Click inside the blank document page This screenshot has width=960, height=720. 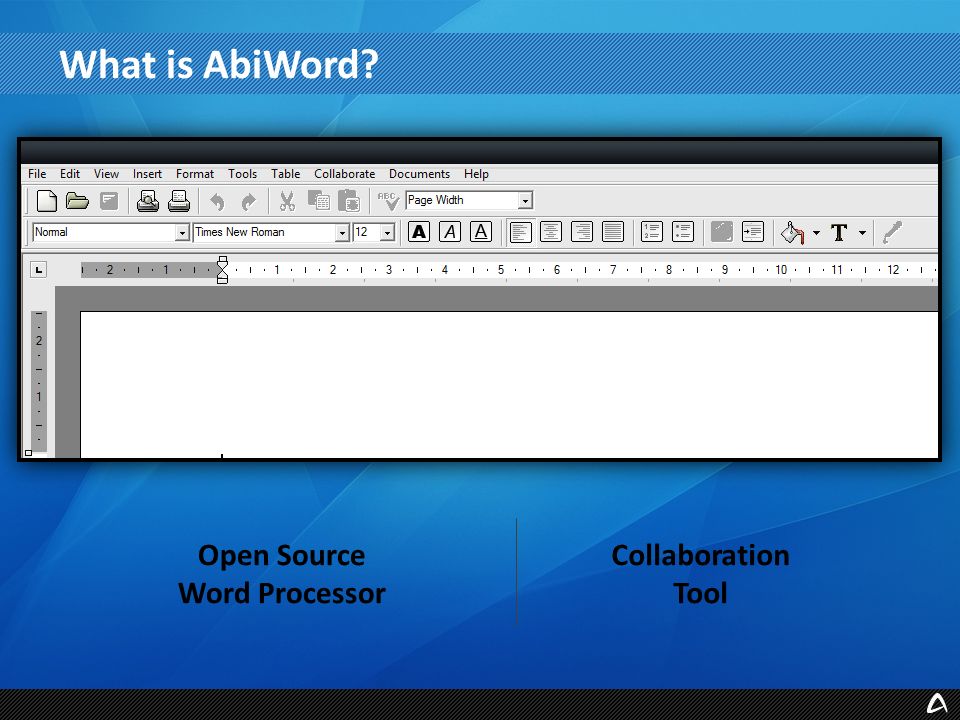[x=509, y=384]
